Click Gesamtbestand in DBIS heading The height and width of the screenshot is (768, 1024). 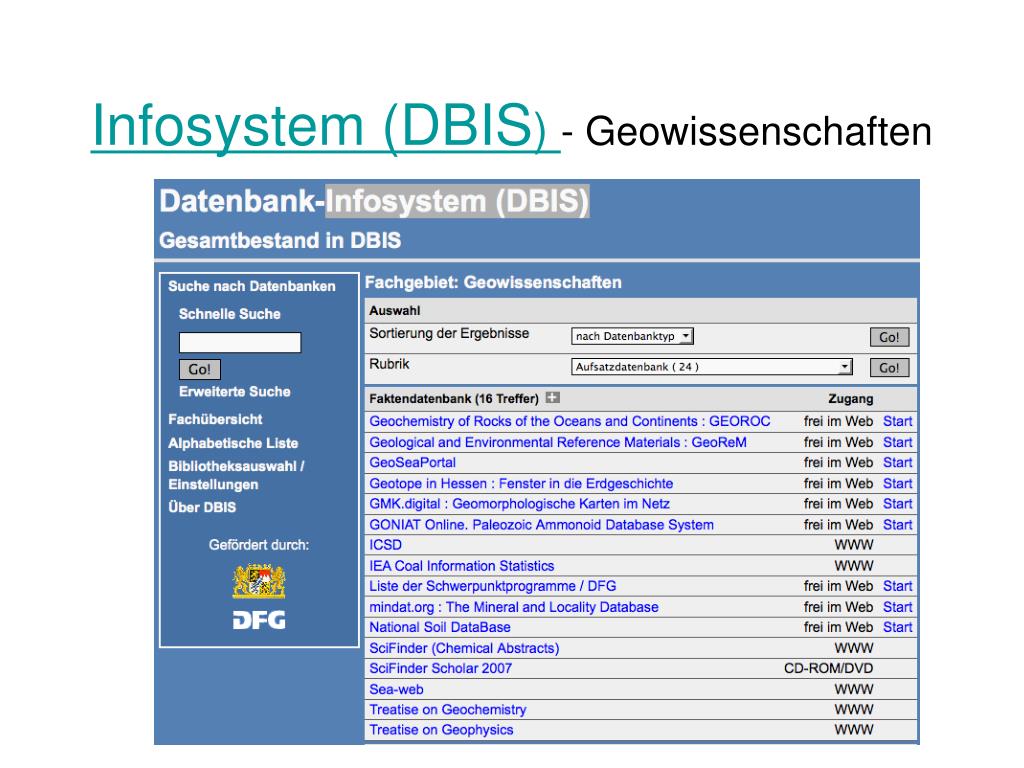coord(280,240)
